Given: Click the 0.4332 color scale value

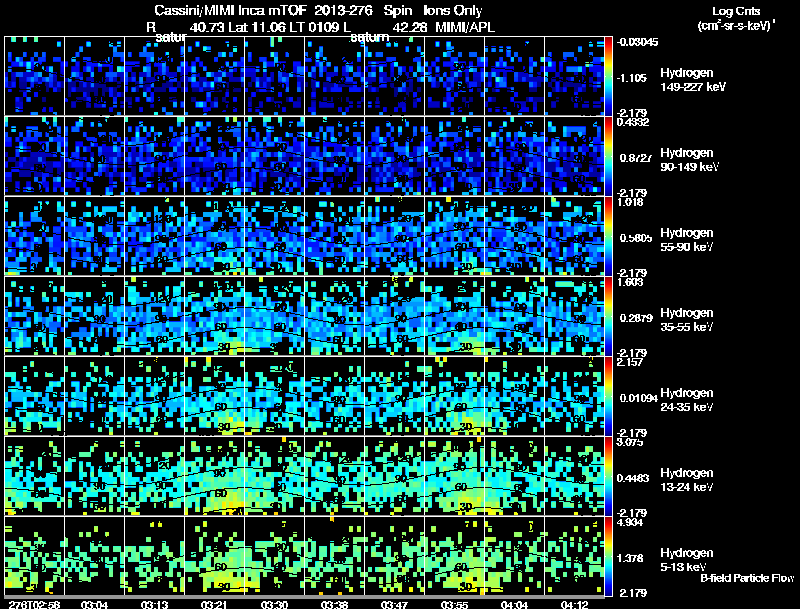Looking at the screenshot, I should pos(633,122).
